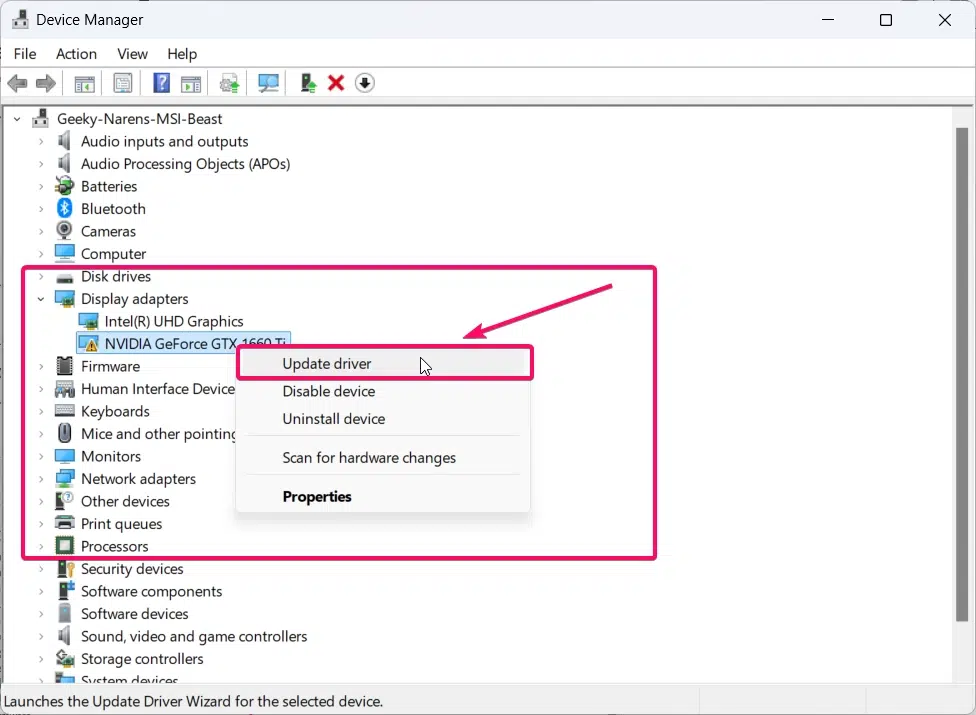Open the File menu
This screenshot has width=976, height=715.
[x=25, y=54]
